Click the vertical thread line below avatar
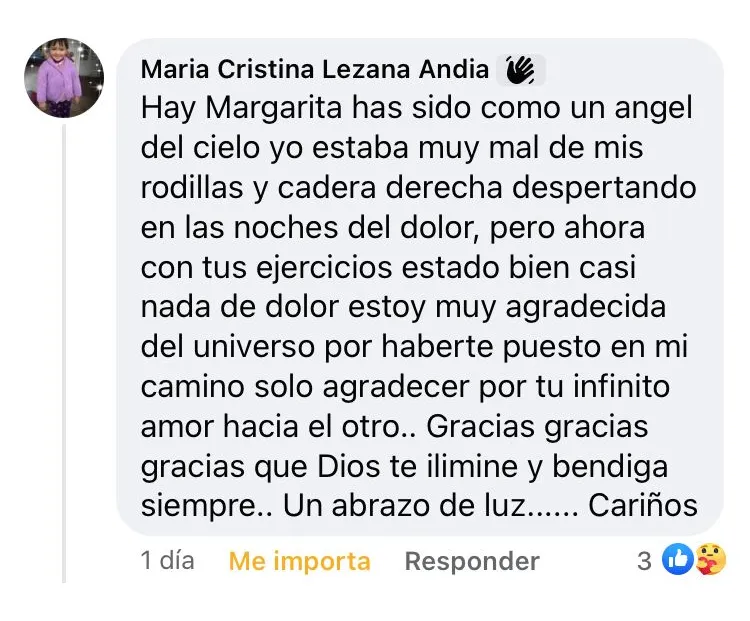 pyautogui.click(x=64, y=353)
